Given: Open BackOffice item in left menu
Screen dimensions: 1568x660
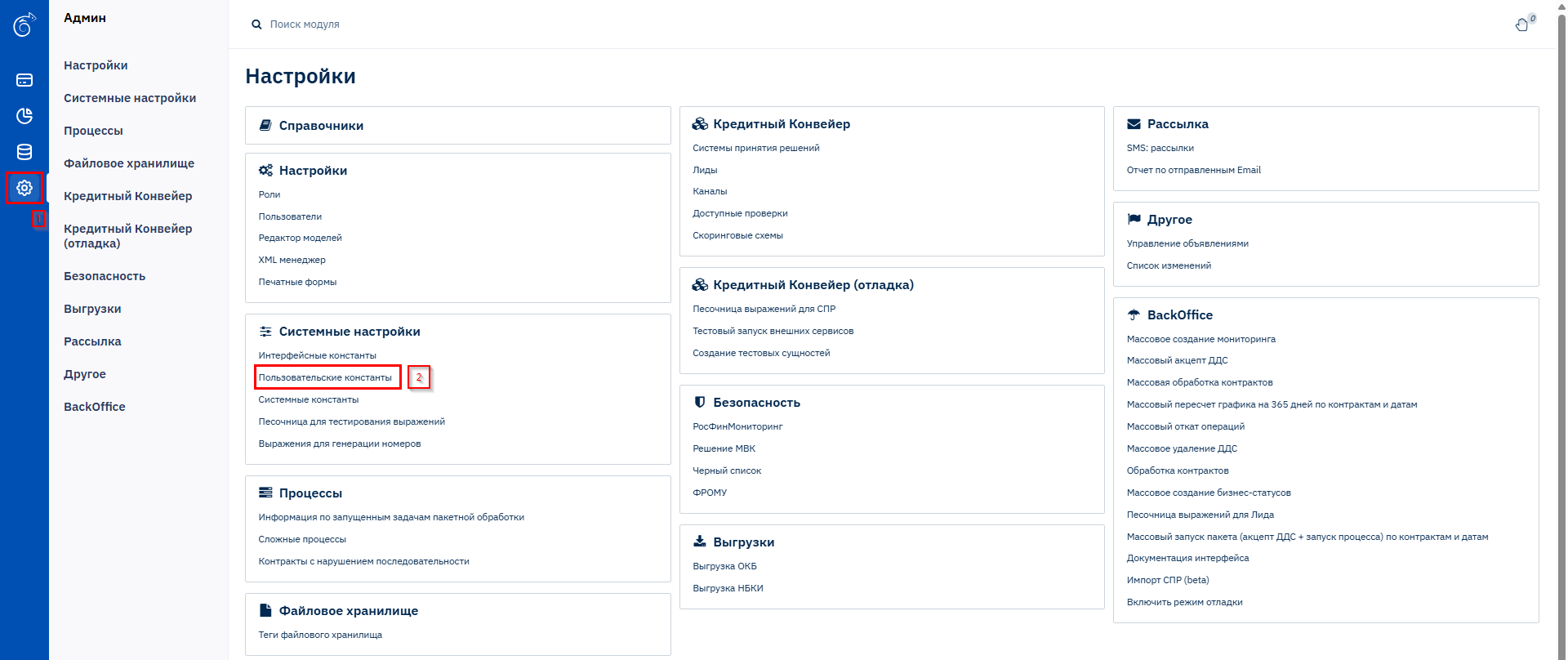Looking at the screenshot, I should [95, 407].
